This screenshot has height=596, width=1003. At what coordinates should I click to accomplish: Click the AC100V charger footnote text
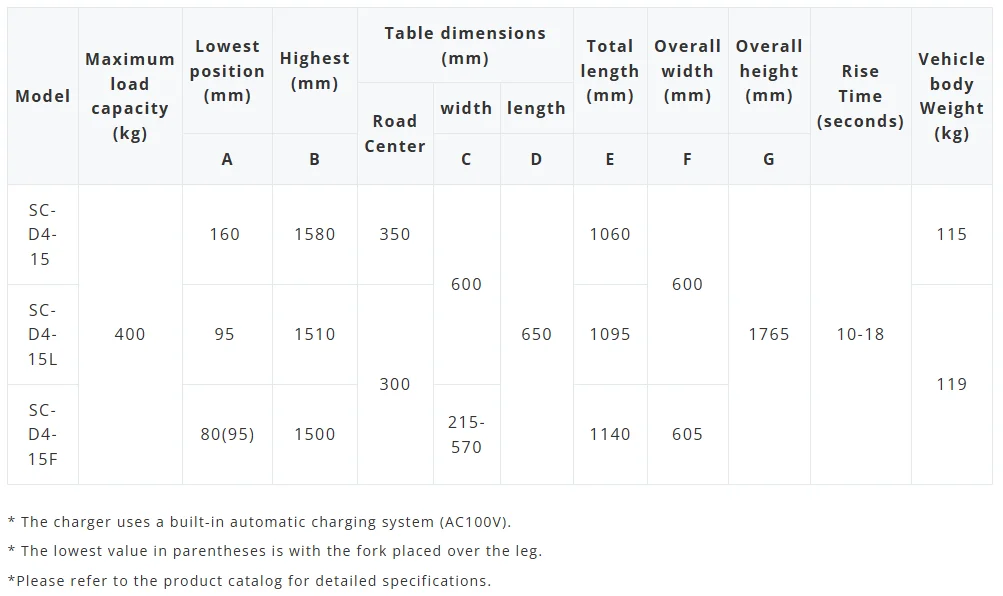pyautogui.click(x=260, y=522)
